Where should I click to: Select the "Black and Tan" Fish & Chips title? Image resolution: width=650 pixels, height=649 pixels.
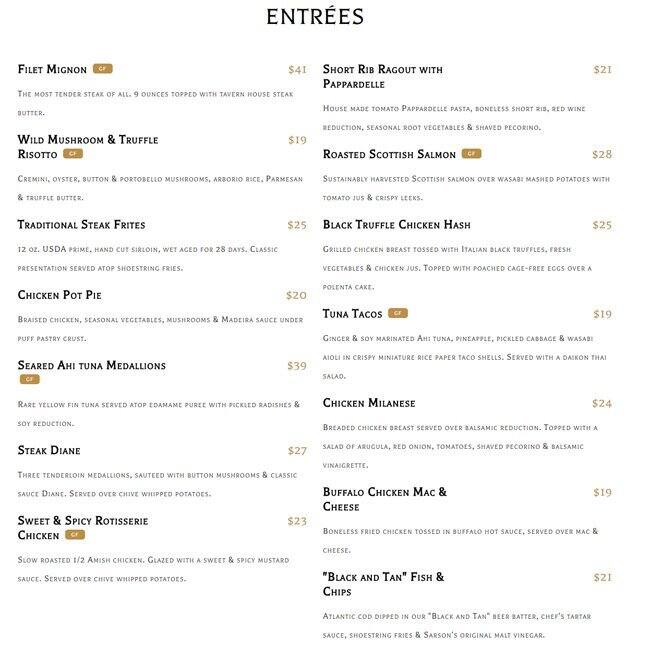[x=383, y=584]
